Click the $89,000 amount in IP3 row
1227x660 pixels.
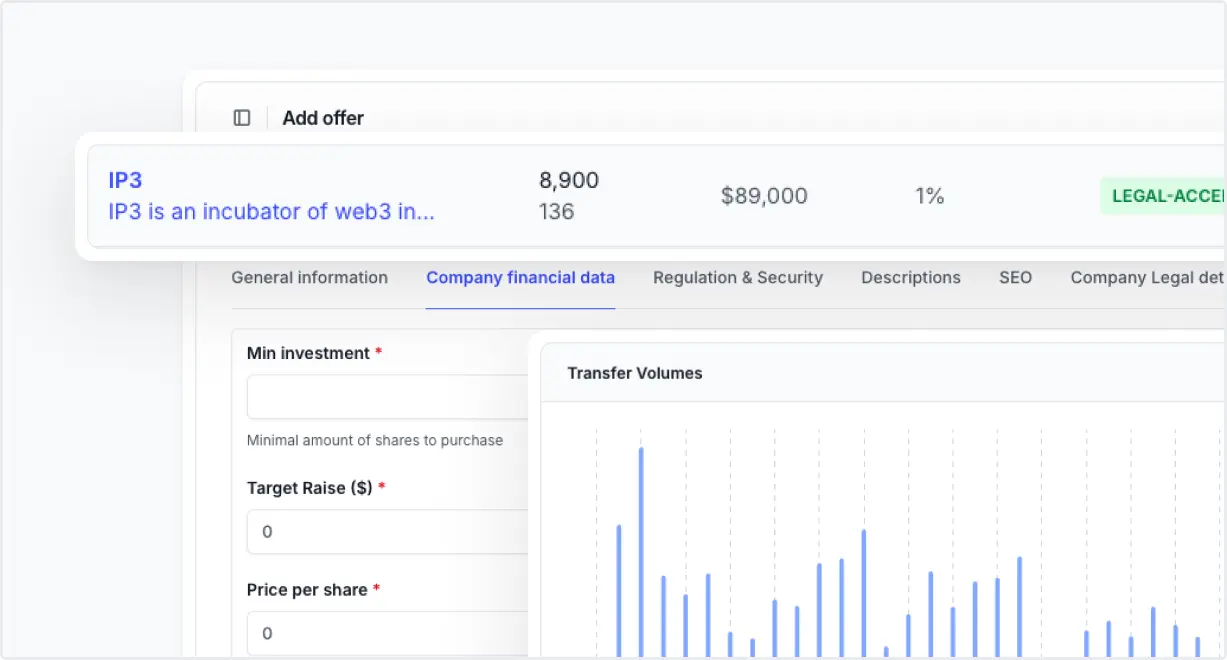pos(764,196)
